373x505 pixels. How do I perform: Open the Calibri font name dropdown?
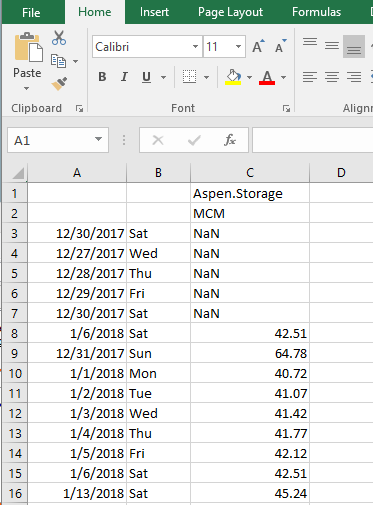pos(195,47)
